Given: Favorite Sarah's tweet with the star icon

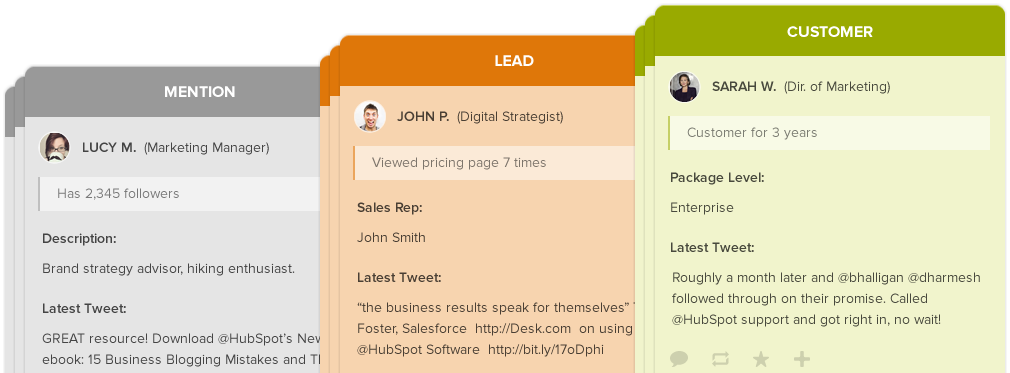Looking at the screenshot, I should point(761,359).
